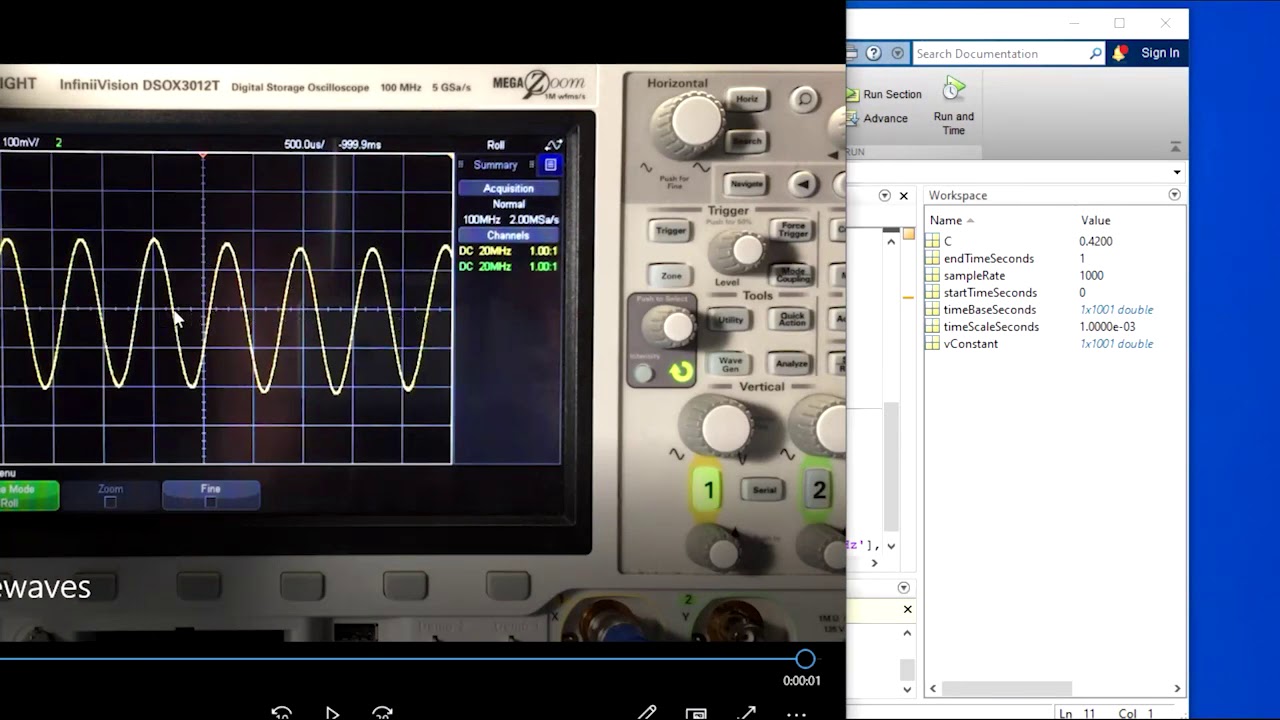This screenshot has width=1280, height=720.
Task: Click Run Section in the toolstrip
Action: click(x=885, y=94)
